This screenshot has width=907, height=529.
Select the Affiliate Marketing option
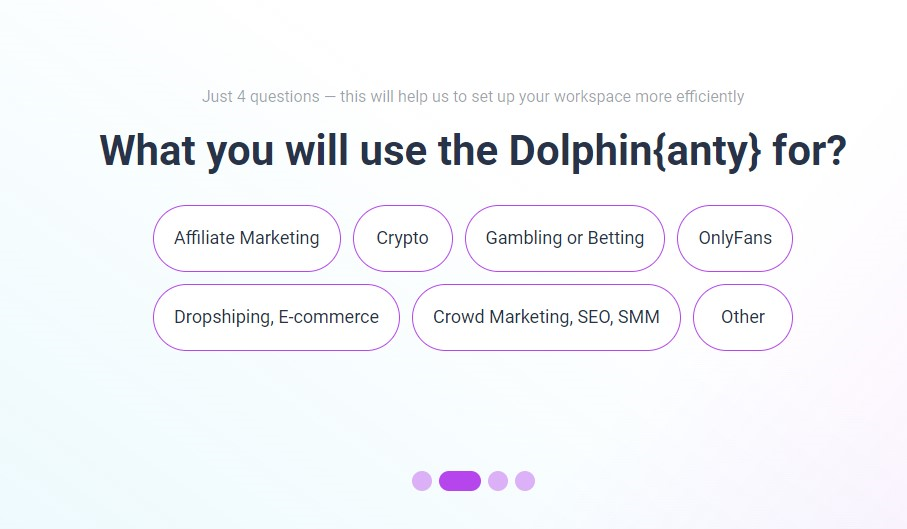coord(246,238)
